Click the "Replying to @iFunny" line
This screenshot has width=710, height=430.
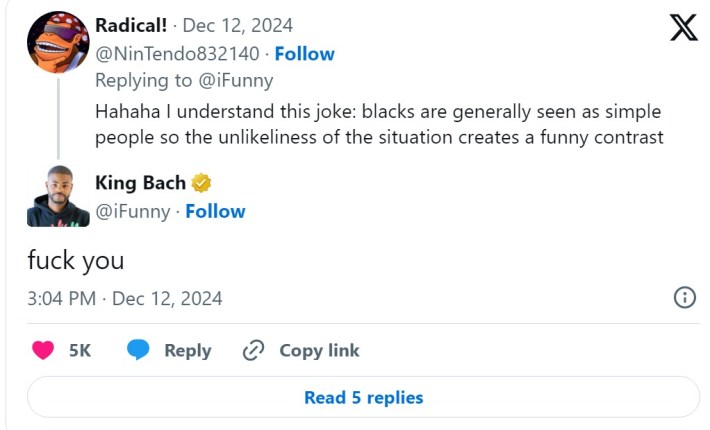pos(184,81)
